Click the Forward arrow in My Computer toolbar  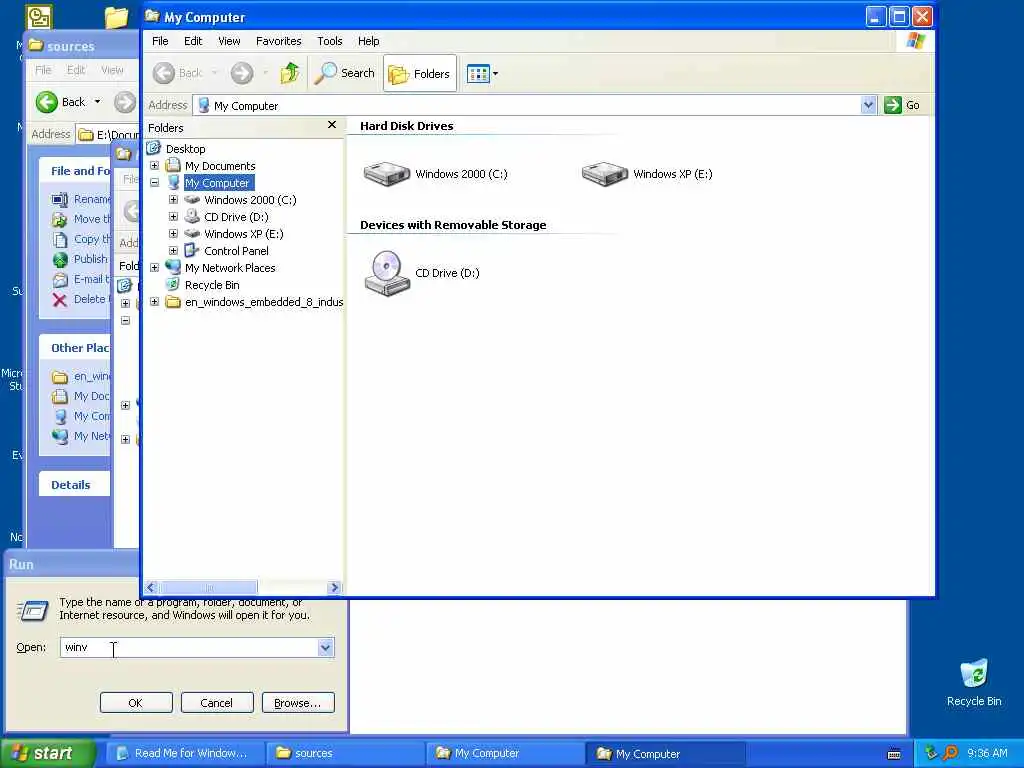[242, 73]
